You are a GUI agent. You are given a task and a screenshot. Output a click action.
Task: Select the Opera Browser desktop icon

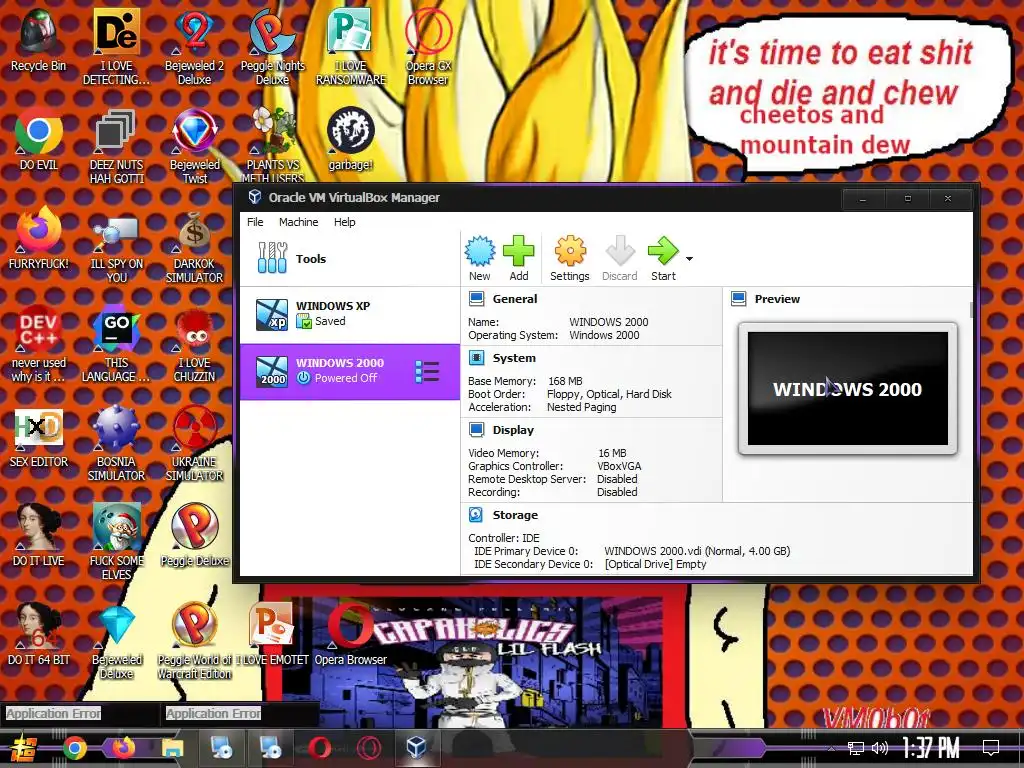pos(351,633)
